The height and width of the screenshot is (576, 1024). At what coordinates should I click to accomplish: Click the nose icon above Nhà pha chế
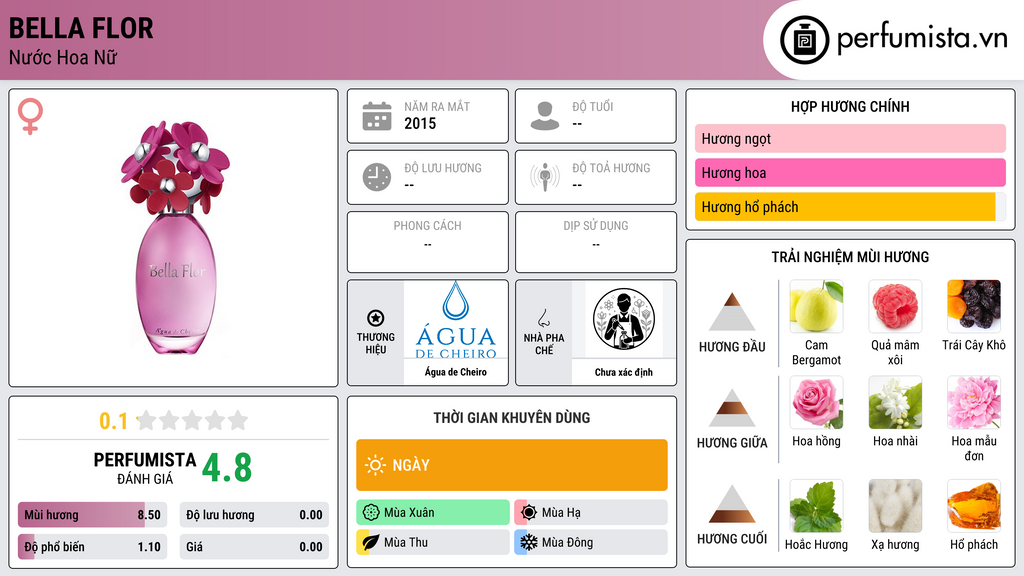click(x=543, y=318)
